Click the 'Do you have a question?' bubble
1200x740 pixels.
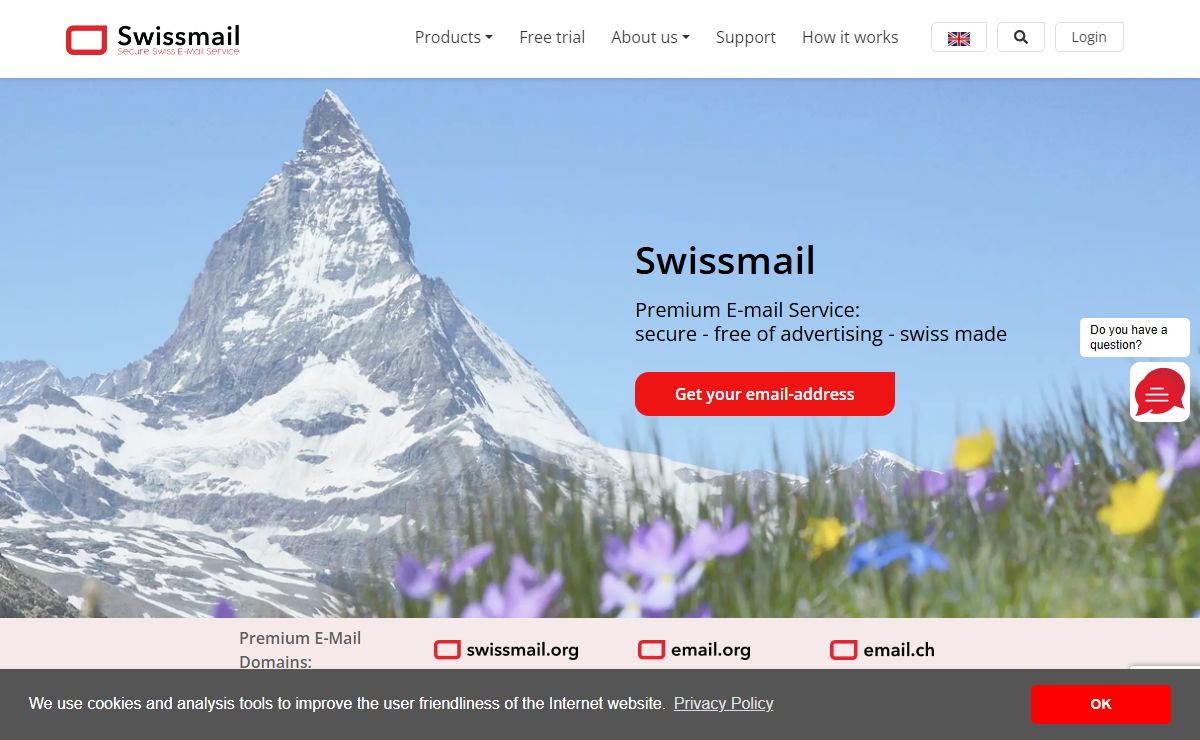1135,337
